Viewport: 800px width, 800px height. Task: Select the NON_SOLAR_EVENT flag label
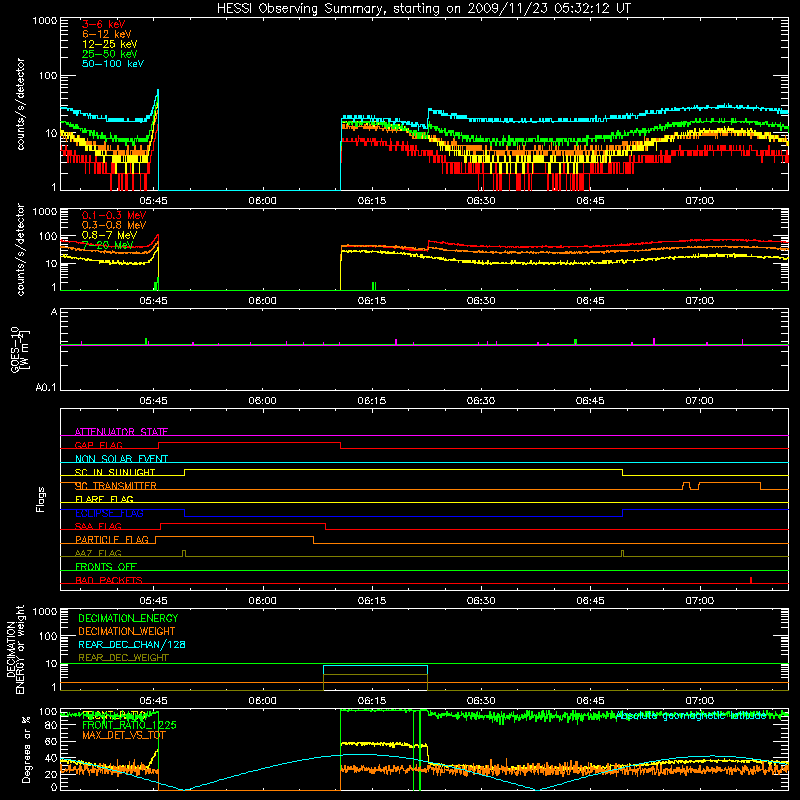[121, 459]
